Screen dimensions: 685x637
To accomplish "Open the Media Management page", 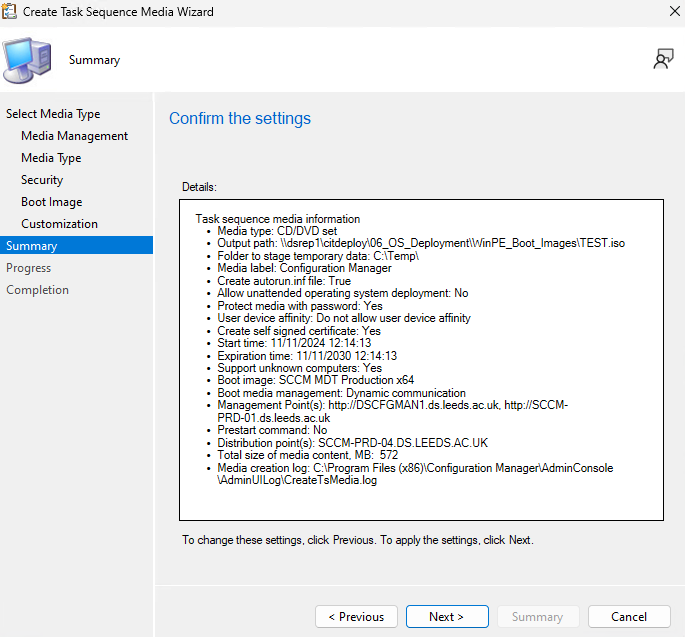I will coord(74,136).
